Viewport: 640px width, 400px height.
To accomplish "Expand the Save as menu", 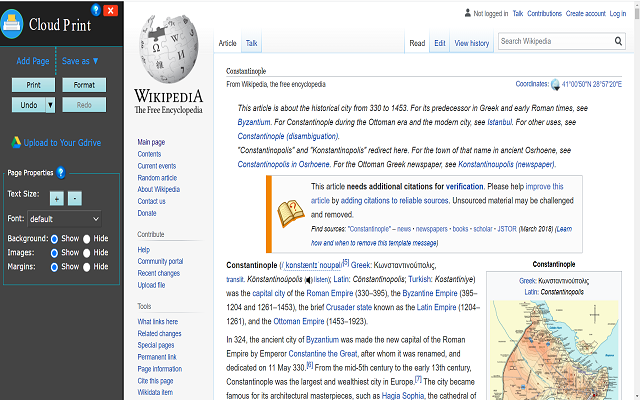I will click(80, 61).
